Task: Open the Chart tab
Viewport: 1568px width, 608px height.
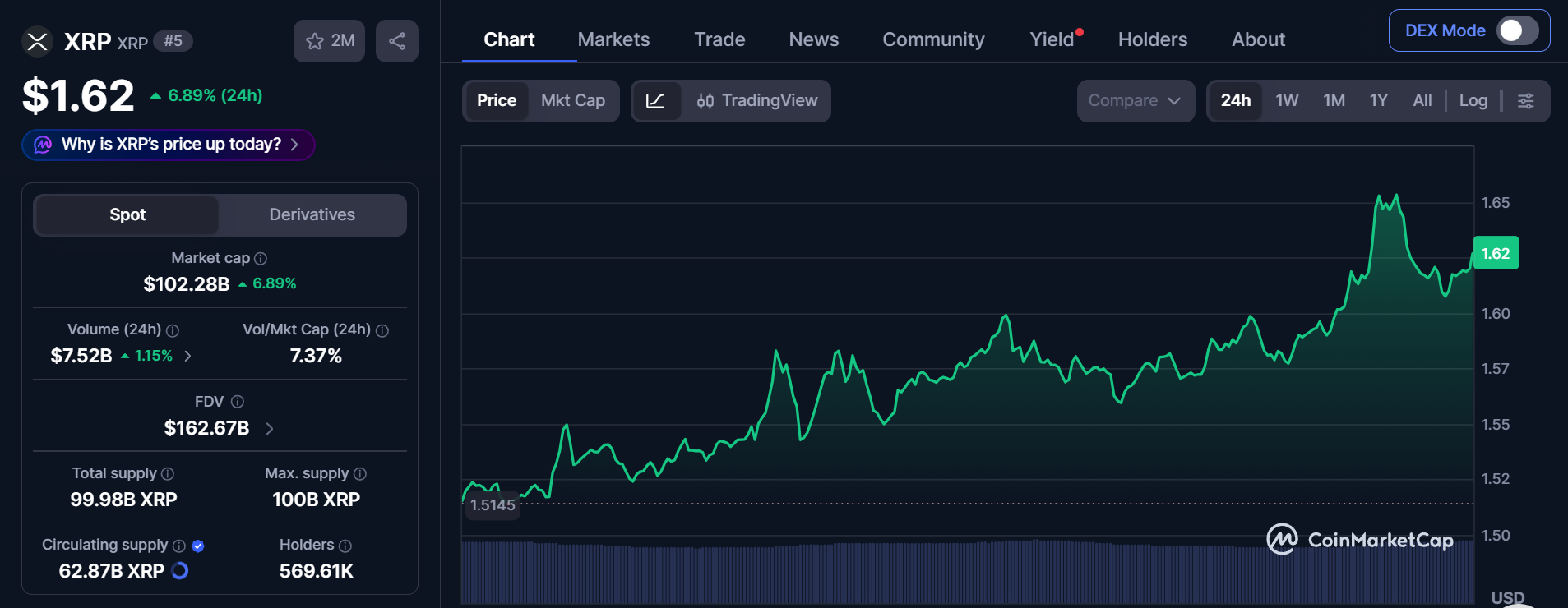Action: point(509,39)
